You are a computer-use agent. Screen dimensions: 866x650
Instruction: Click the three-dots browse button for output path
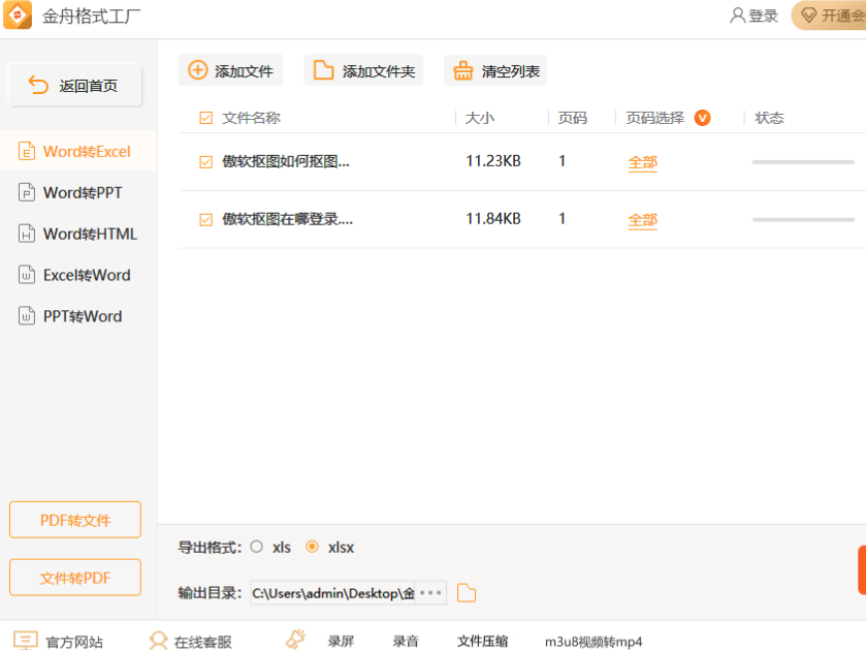[x=430, y=593]
